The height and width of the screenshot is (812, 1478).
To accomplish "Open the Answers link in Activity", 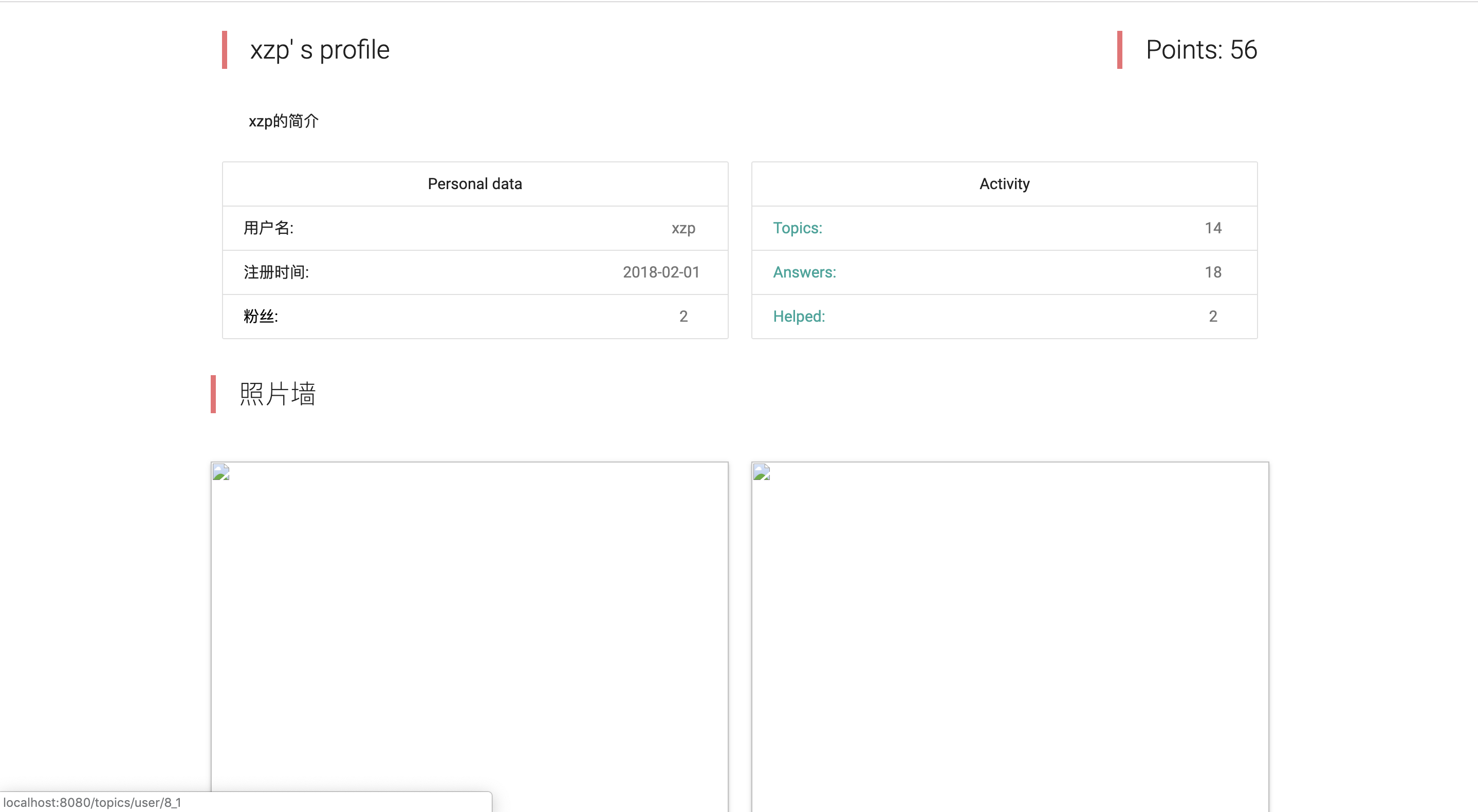I will 804,272.
